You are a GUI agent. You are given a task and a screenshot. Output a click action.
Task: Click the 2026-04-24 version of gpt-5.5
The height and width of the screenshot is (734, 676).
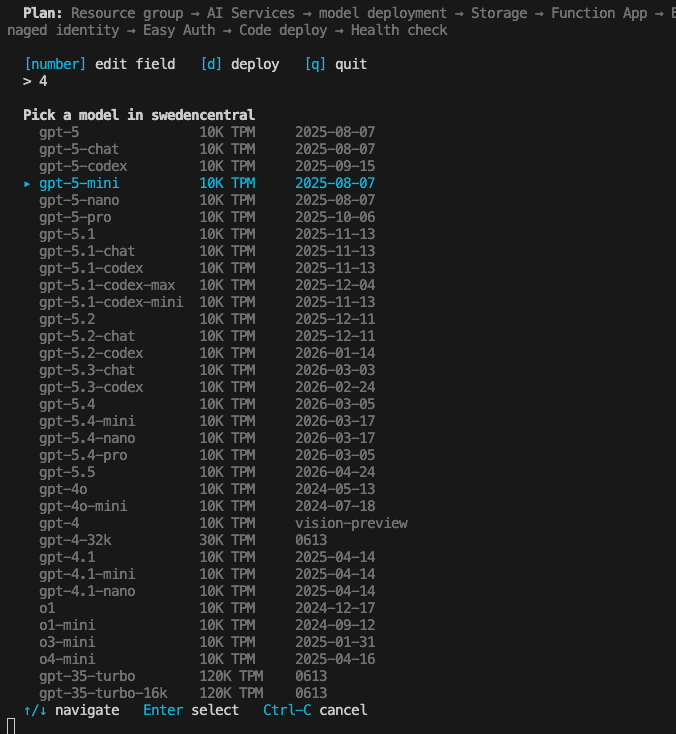pyautogui.click(x=335, y=472)
